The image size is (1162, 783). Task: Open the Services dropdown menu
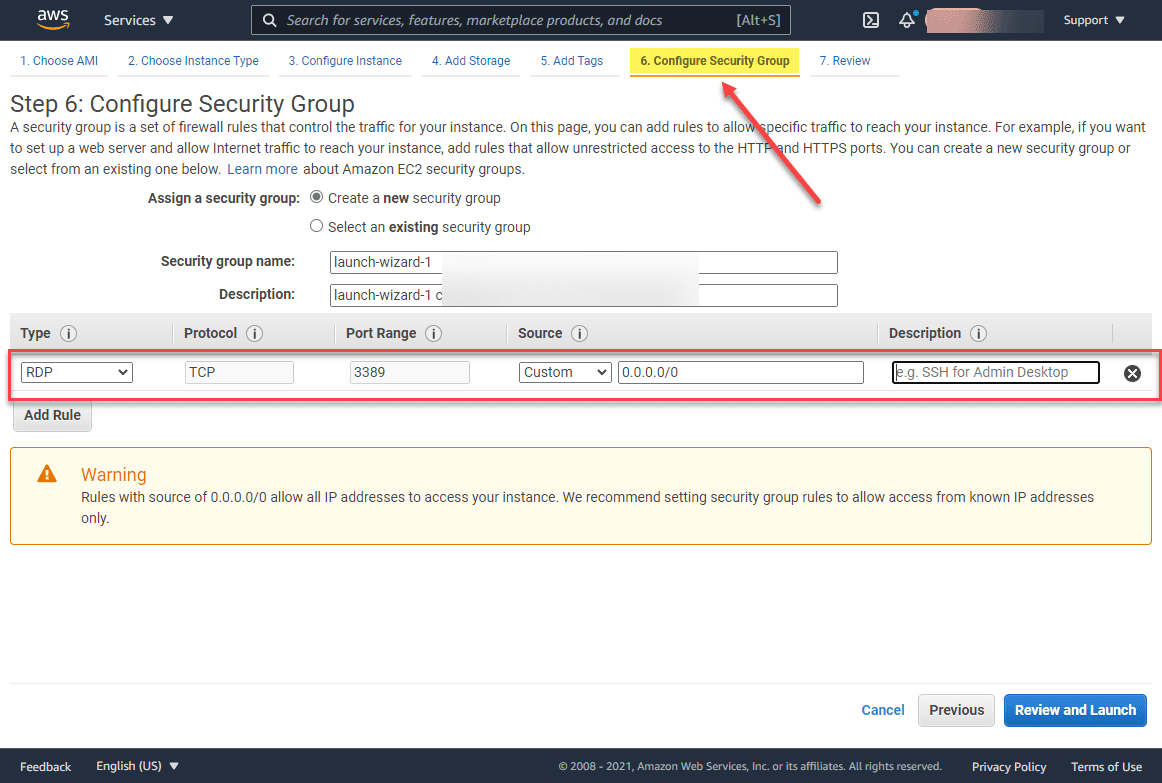[x=139, y=20]
